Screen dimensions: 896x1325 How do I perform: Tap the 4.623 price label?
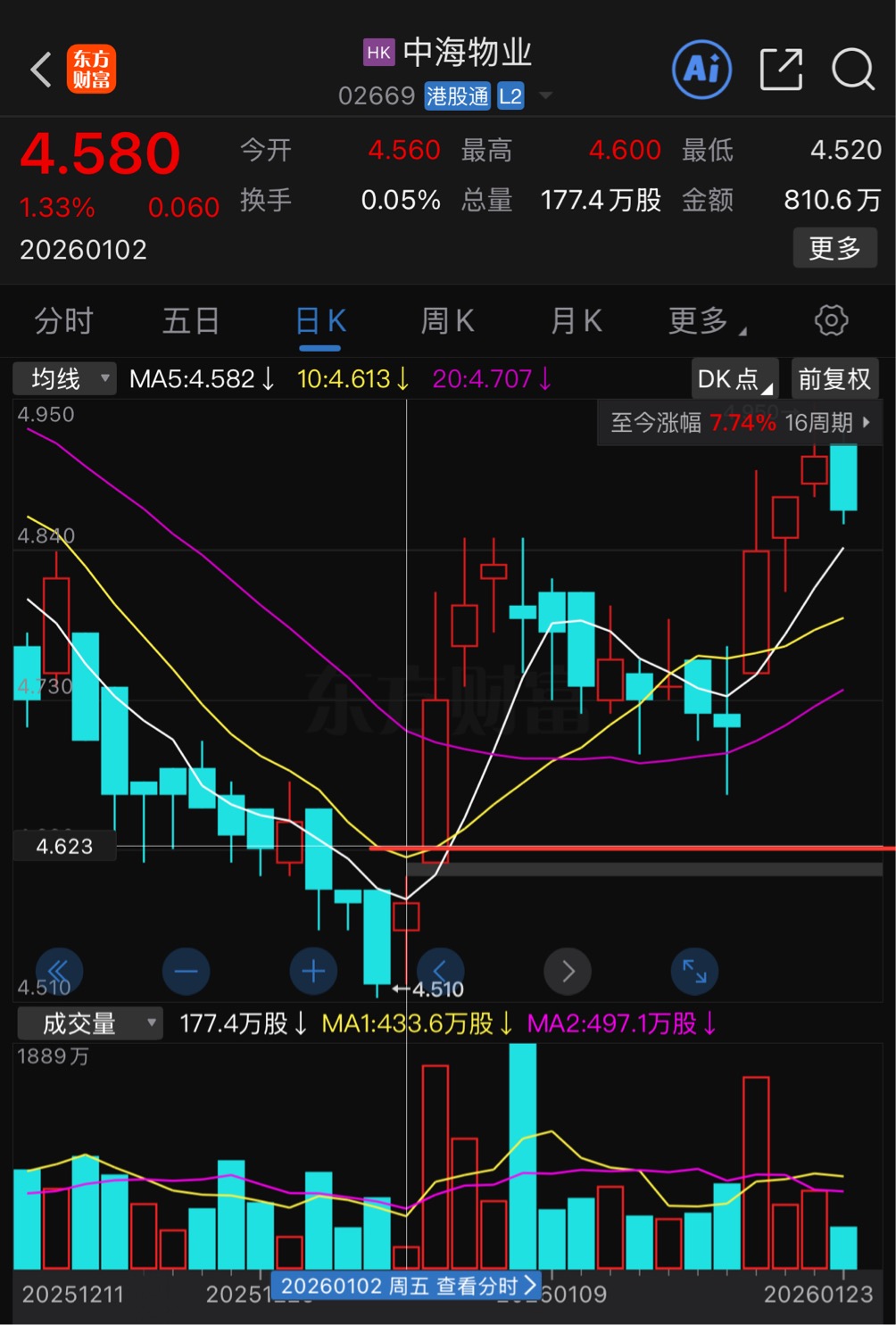[64, 846]
